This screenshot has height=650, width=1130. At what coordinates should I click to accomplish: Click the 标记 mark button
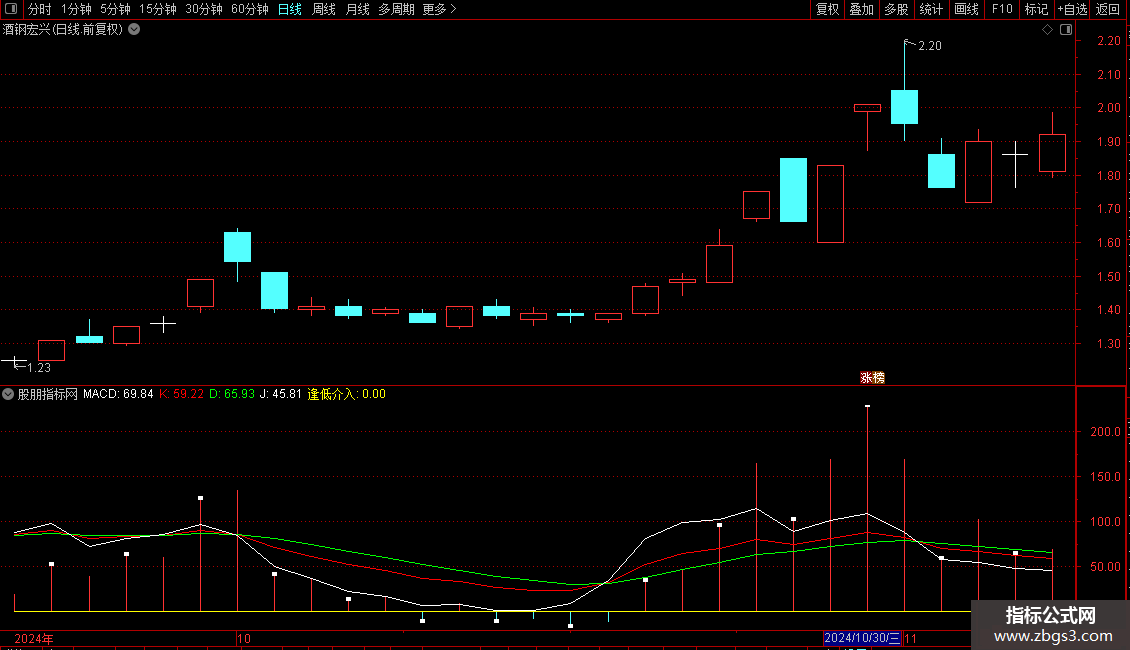1036,9
